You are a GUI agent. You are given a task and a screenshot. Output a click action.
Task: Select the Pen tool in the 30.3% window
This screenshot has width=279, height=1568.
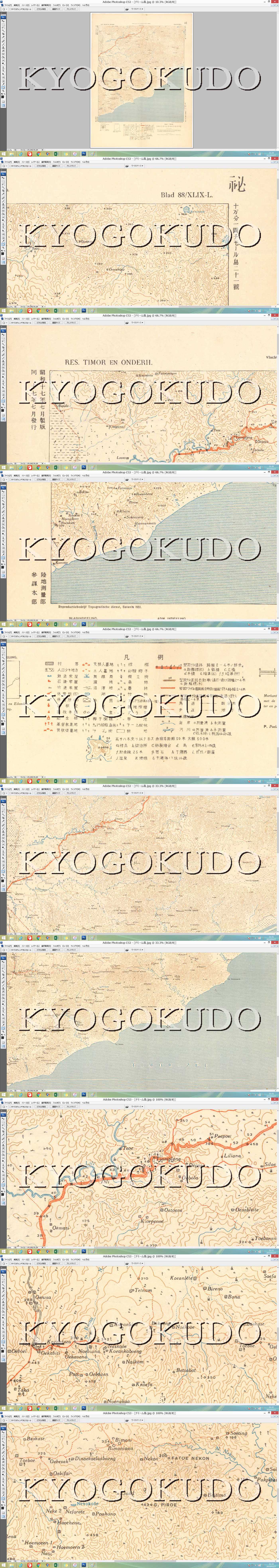3,68
